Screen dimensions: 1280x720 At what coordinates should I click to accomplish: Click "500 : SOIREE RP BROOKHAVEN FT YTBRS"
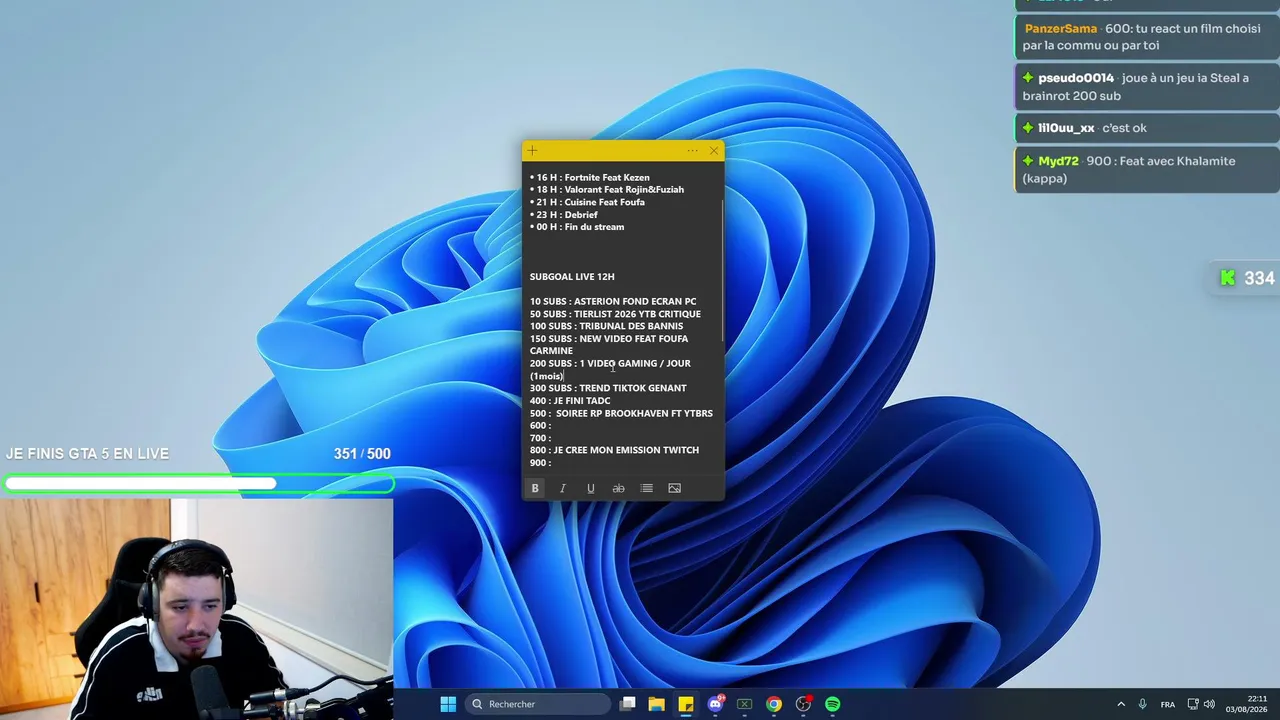click(x=621, y=413)
